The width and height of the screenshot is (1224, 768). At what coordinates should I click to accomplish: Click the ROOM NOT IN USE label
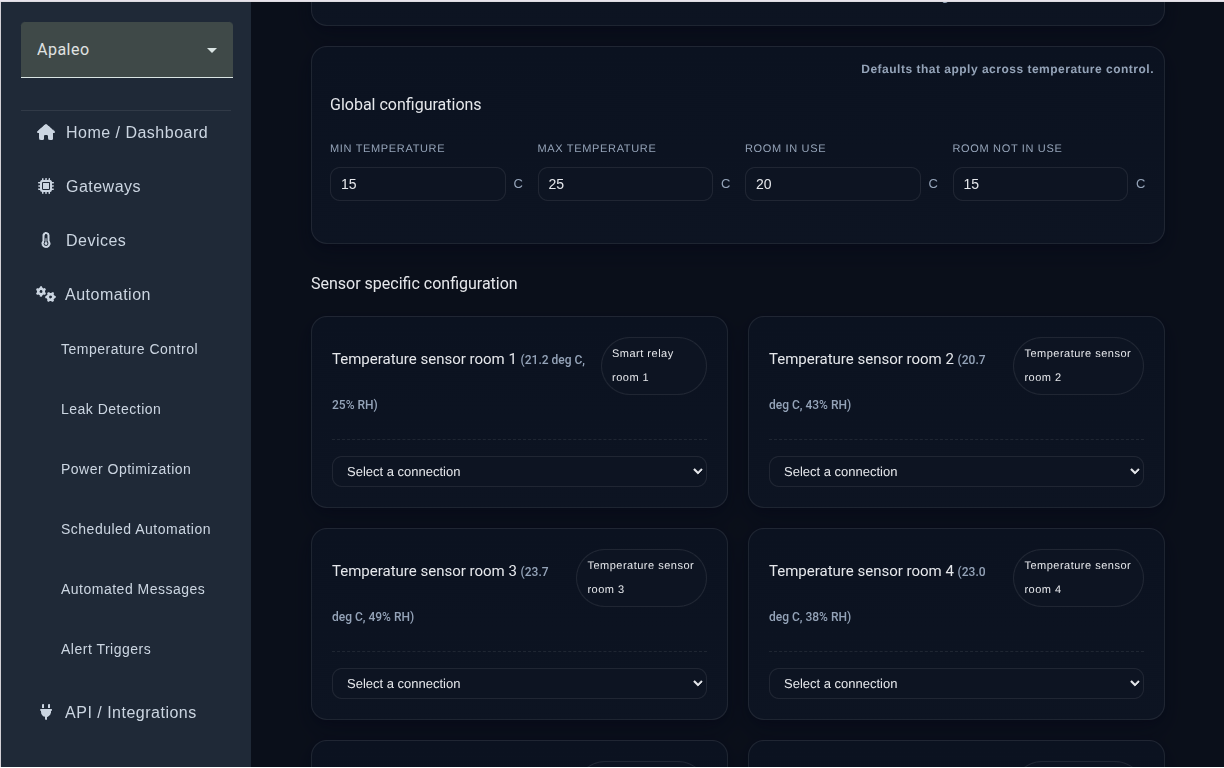1007,148
